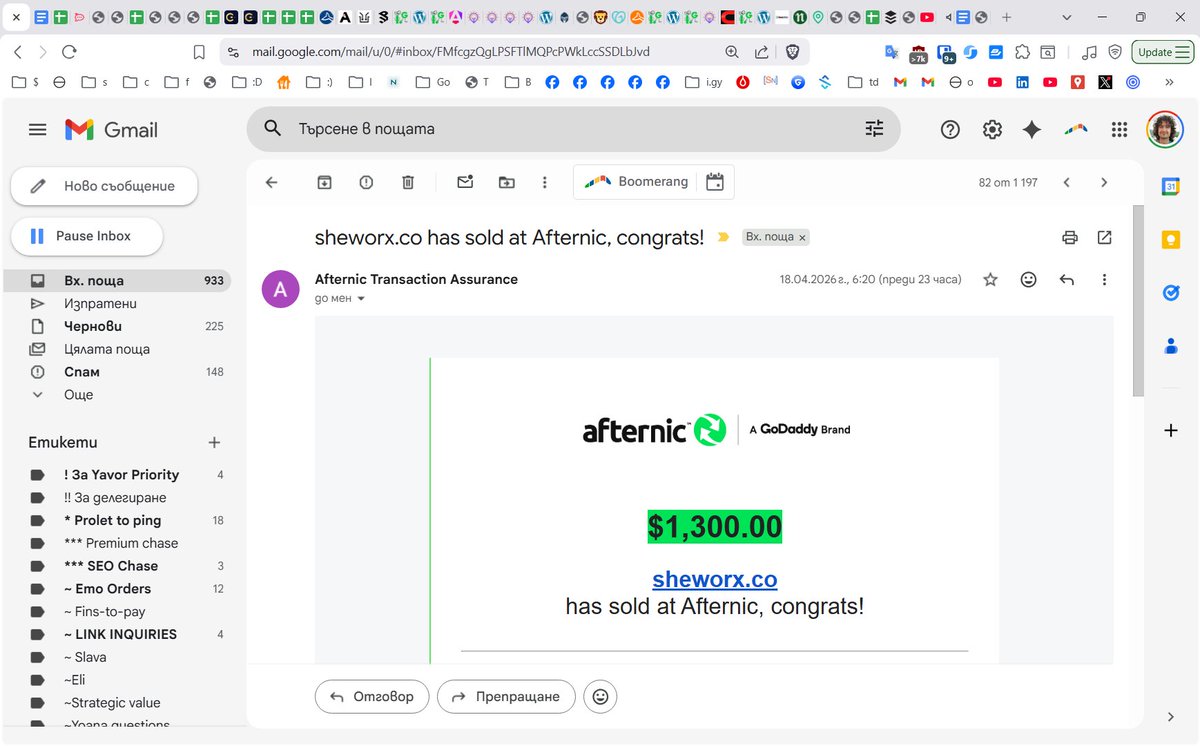
Task: Click the browser address bar URL
Action: pos(451,52)
